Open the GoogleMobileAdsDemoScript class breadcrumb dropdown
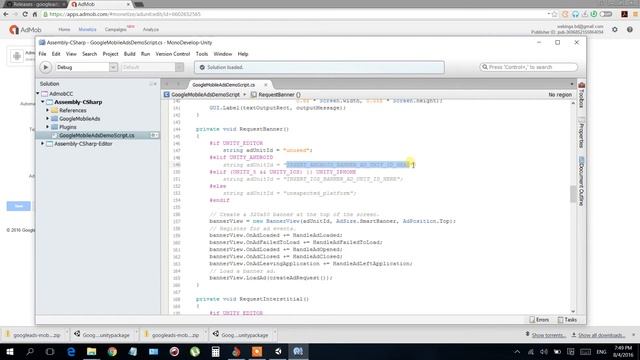The image size is (640, 360). (205, 95)
